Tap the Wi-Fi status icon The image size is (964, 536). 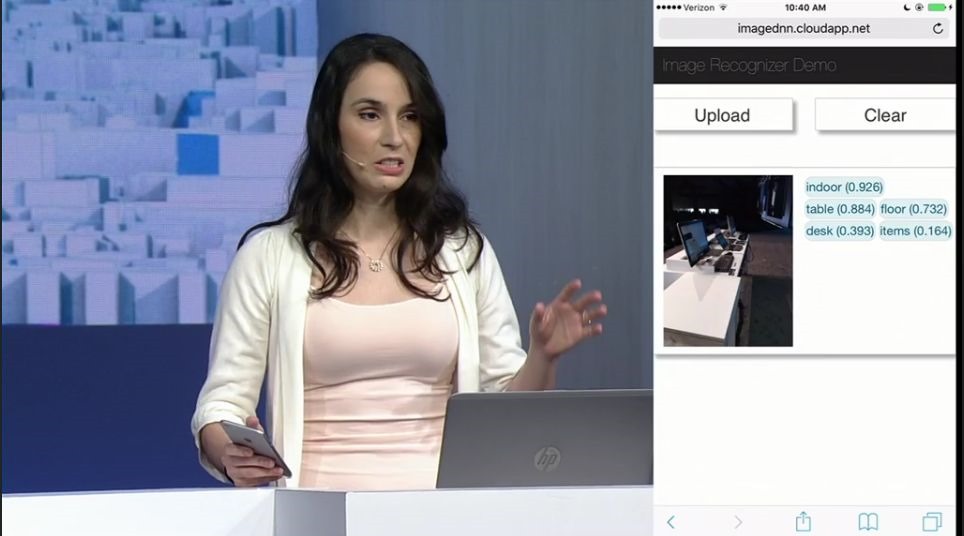[x=723, y=7]
